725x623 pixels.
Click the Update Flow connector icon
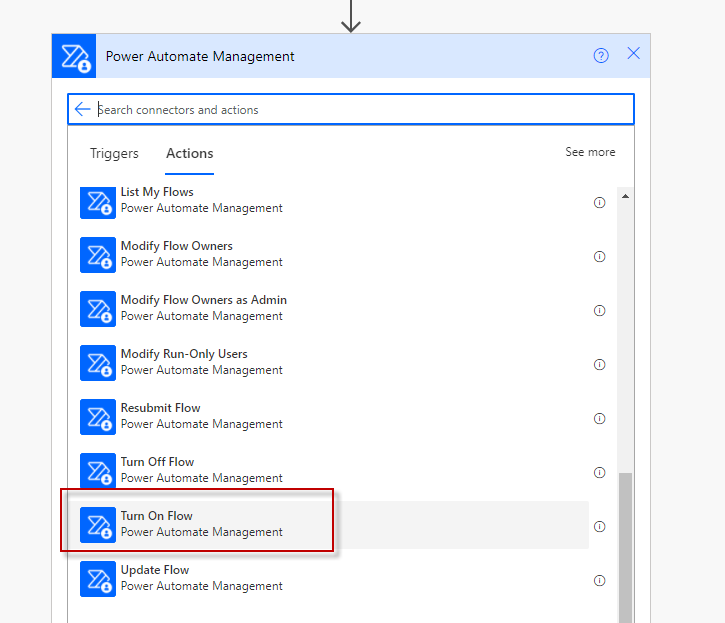(98, 579)
